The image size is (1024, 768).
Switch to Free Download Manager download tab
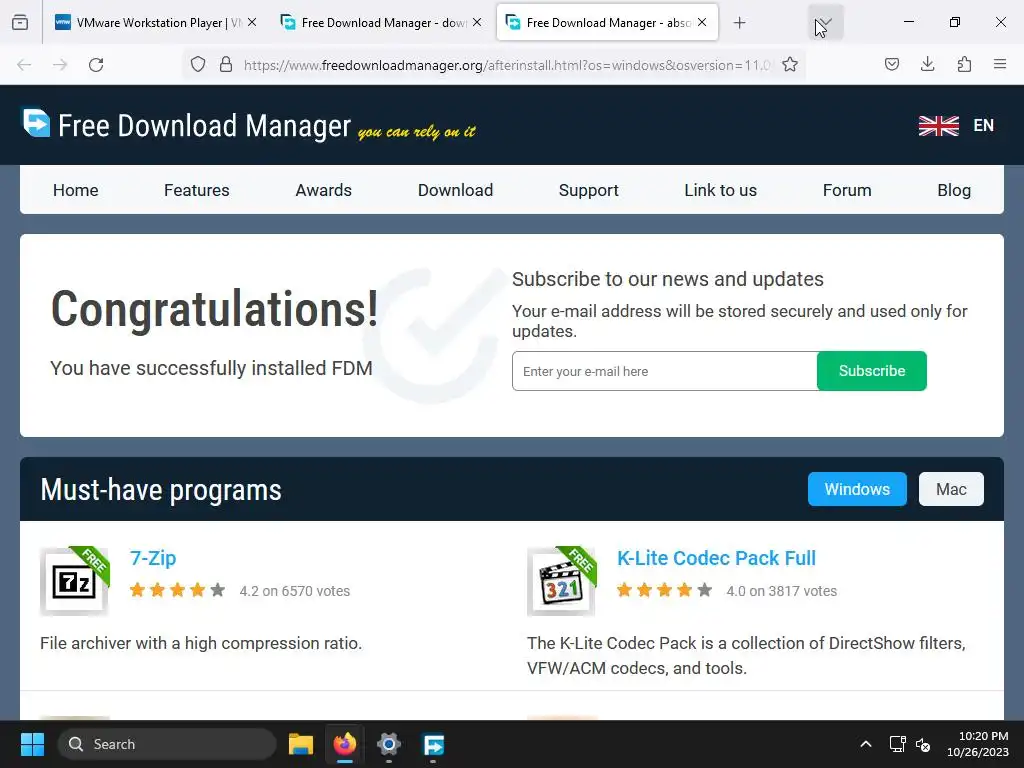381,22
